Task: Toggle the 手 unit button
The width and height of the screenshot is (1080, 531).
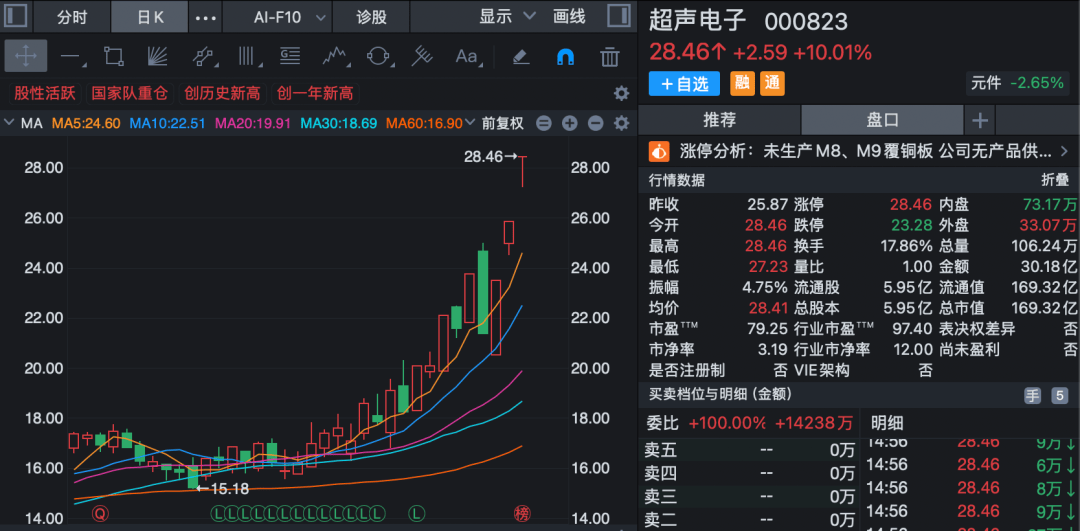Action: pyautogui.click(x=1032, y=396)
